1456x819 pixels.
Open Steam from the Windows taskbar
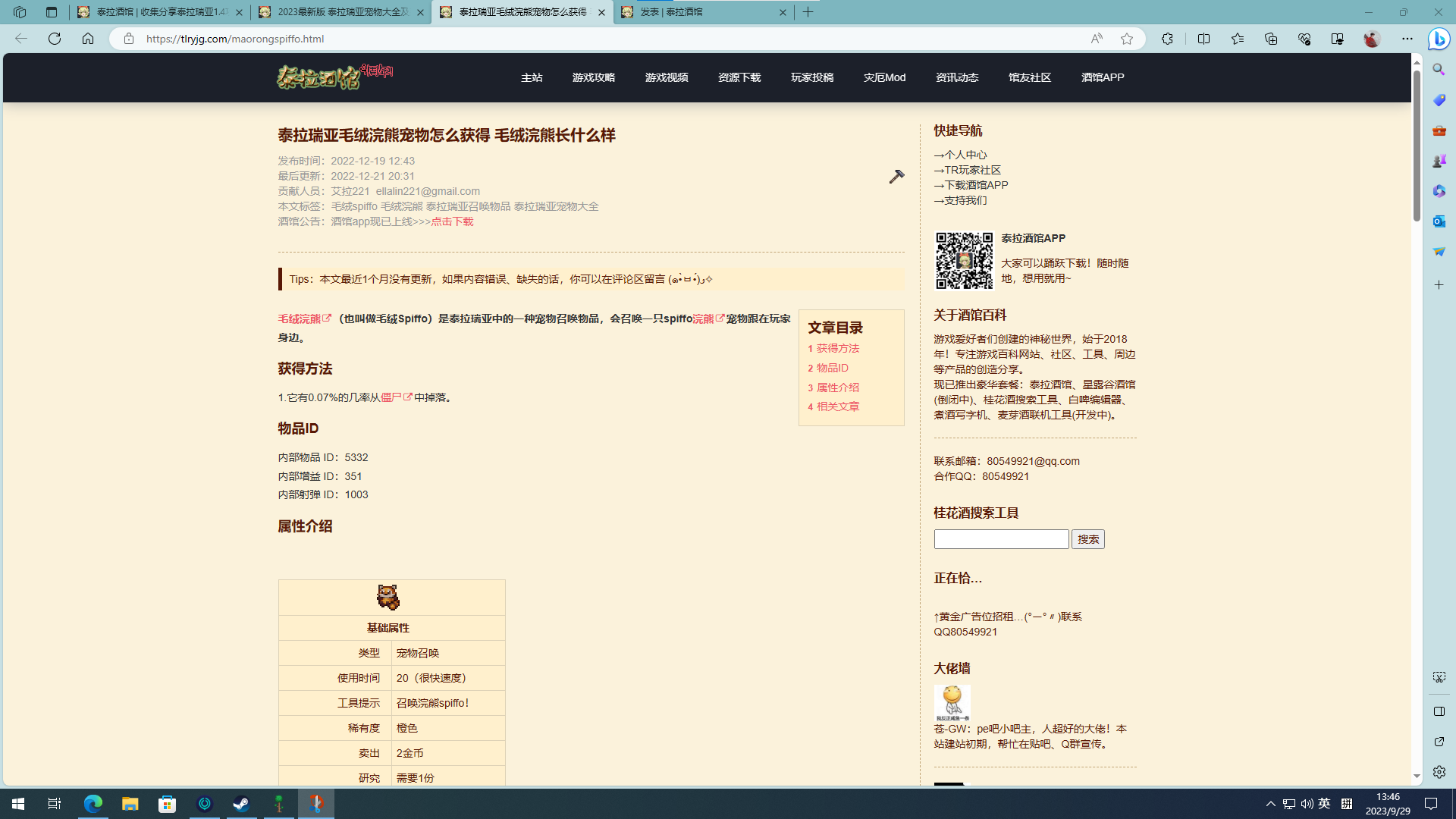pyautogui.click(x=242, y=803)
